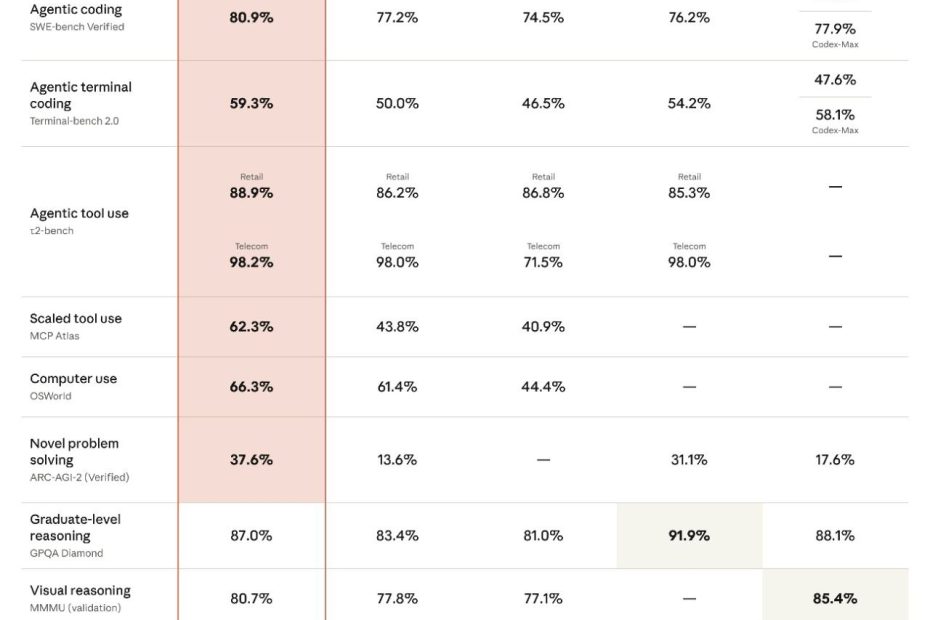Select the Telecom 71.5% value

[x=543, y=262]
